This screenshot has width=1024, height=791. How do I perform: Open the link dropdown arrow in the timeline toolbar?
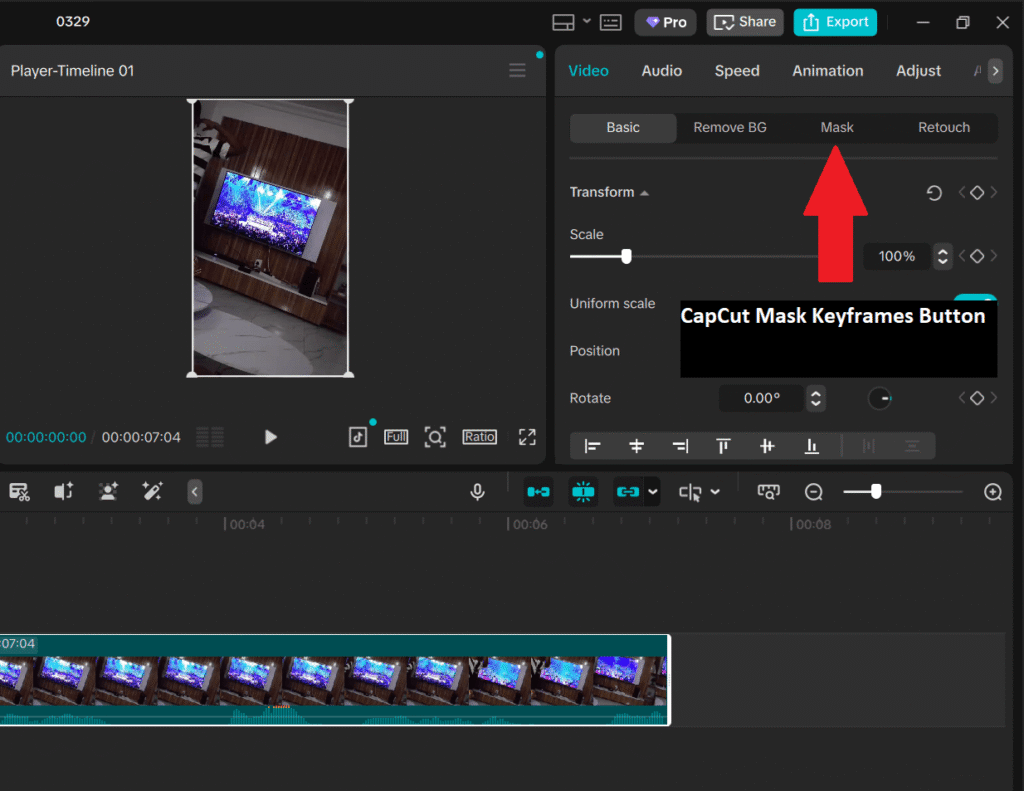point(651,491)
